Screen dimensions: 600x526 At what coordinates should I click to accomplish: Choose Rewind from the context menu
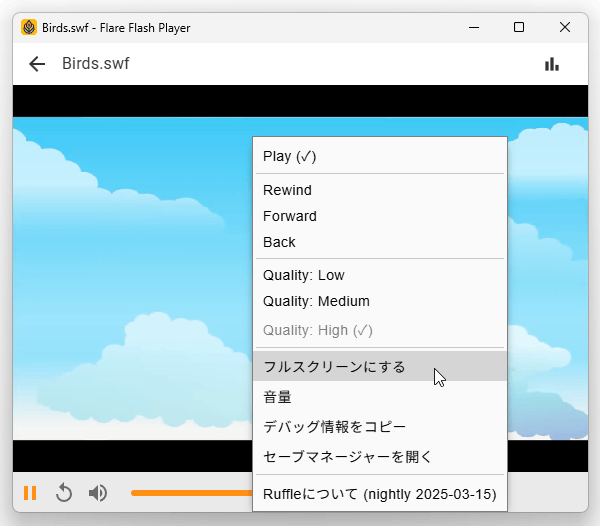coord(380,190)
